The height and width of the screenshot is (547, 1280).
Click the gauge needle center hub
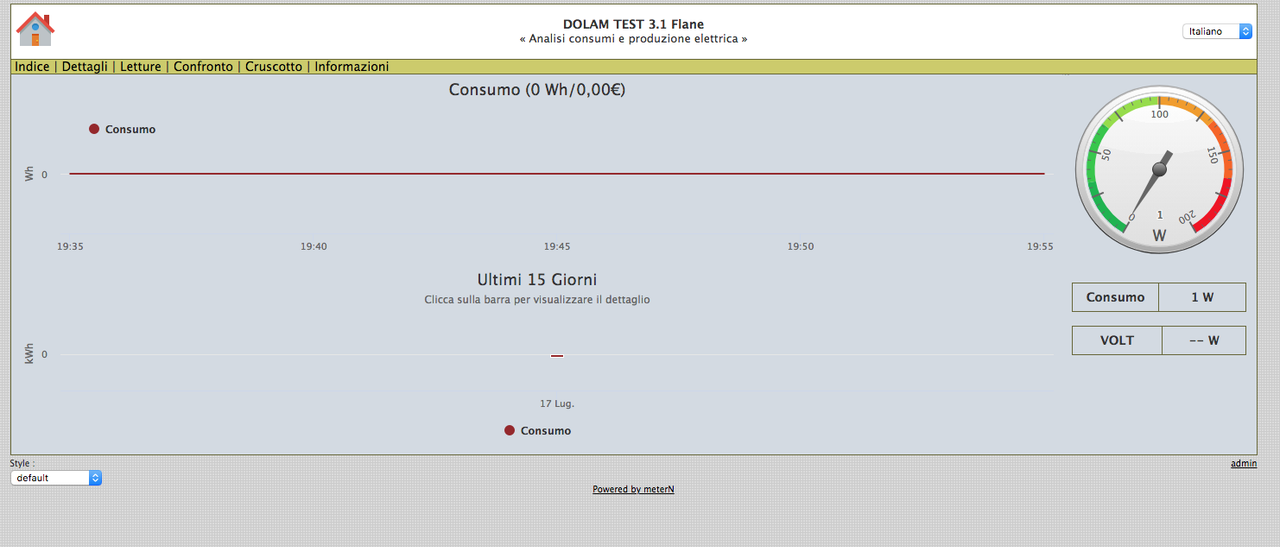(x=1160, y=168)
